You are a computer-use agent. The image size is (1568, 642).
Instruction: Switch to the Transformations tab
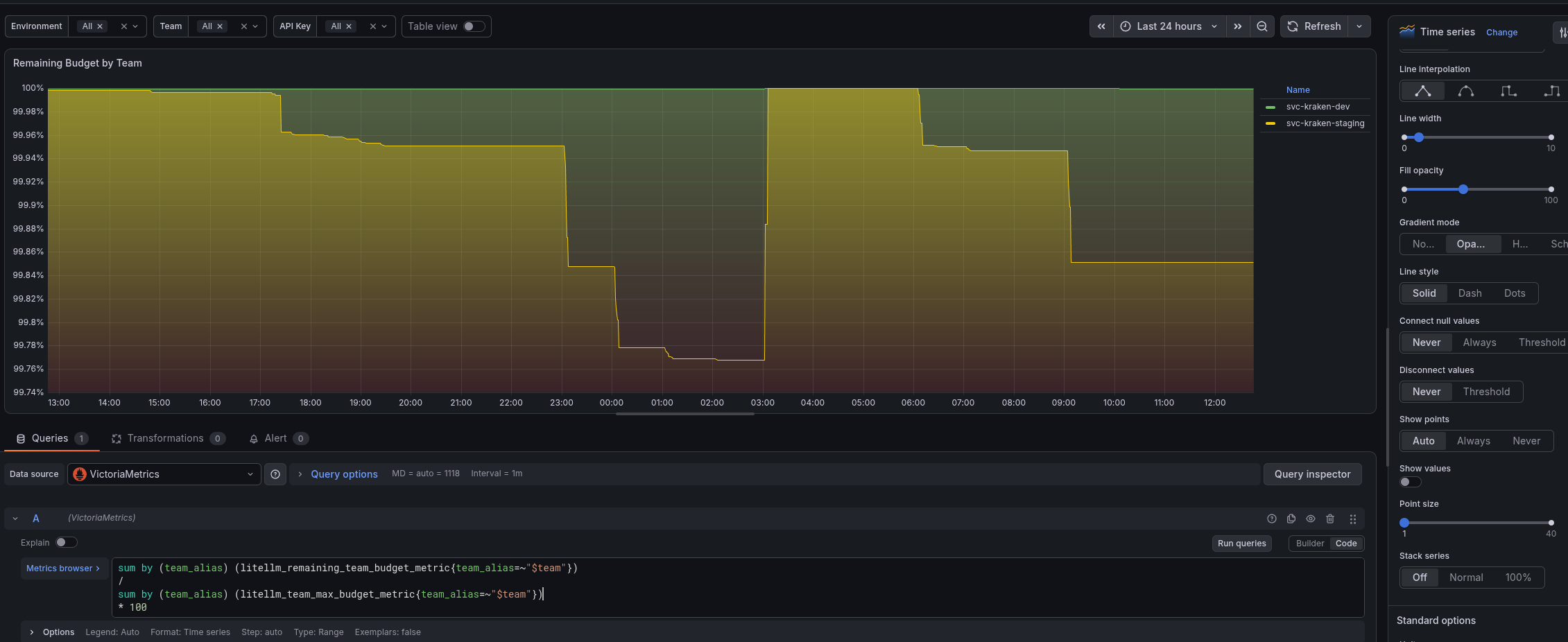[x=168, y=438]
